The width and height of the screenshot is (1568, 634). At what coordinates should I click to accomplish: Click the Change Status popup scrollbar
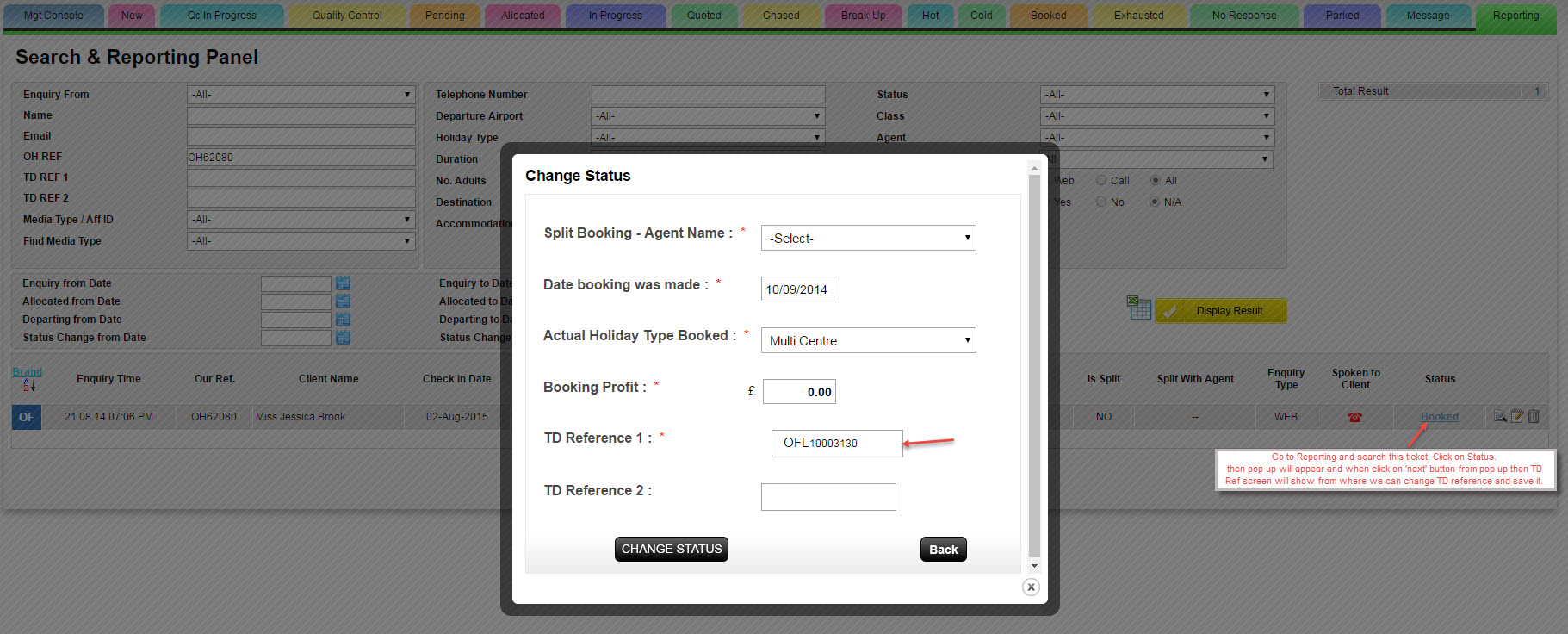tap(1035, 366)
